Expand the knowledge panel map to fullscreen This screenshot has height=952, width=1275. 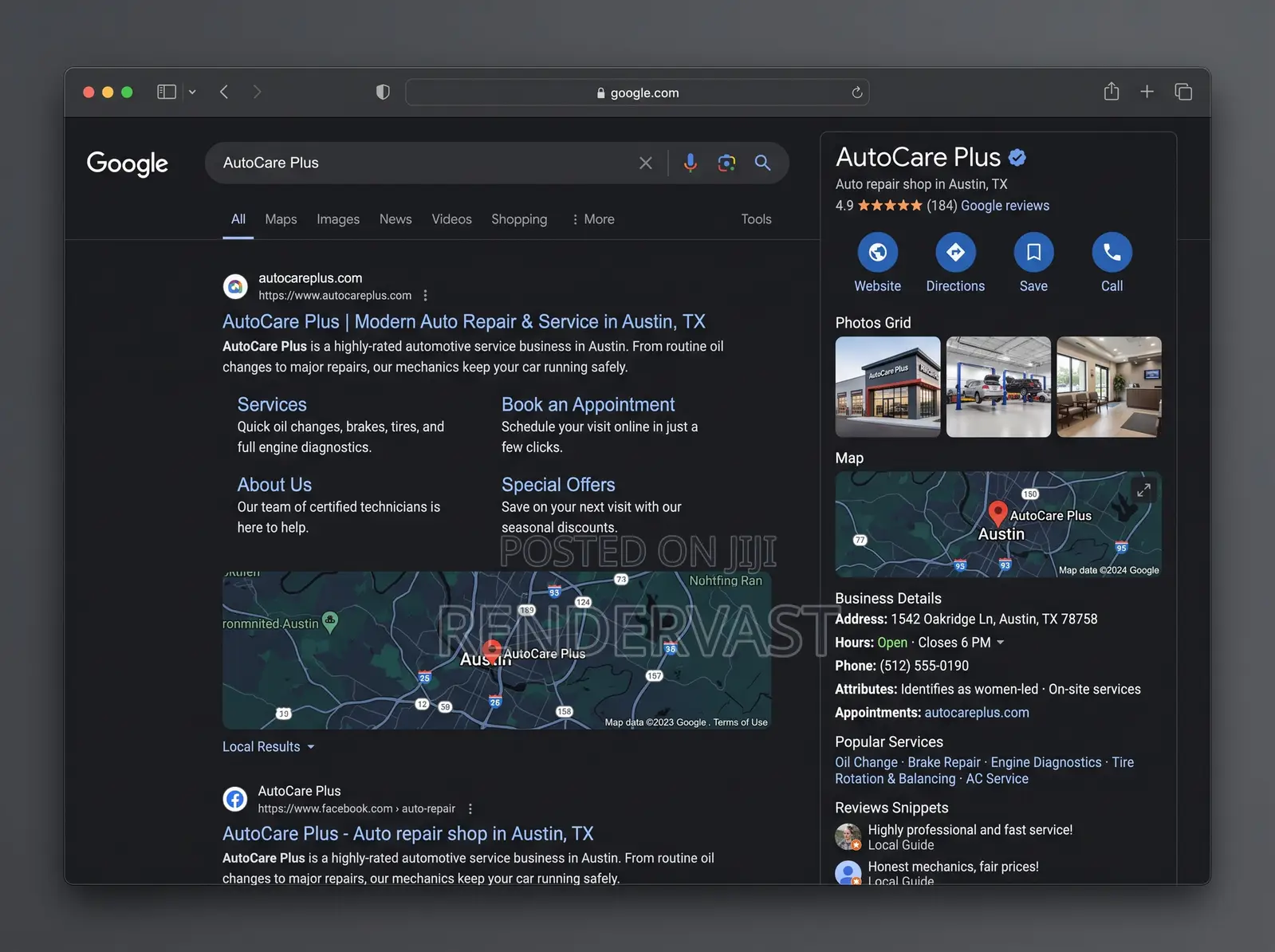(1143, 490)
